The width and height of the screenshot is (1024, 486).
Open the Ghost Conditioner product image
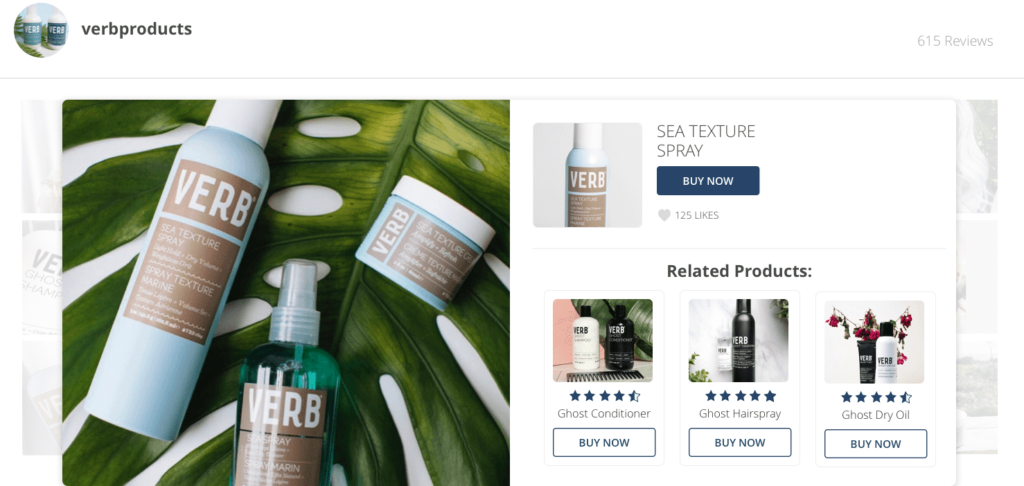[x=603, y=340]
